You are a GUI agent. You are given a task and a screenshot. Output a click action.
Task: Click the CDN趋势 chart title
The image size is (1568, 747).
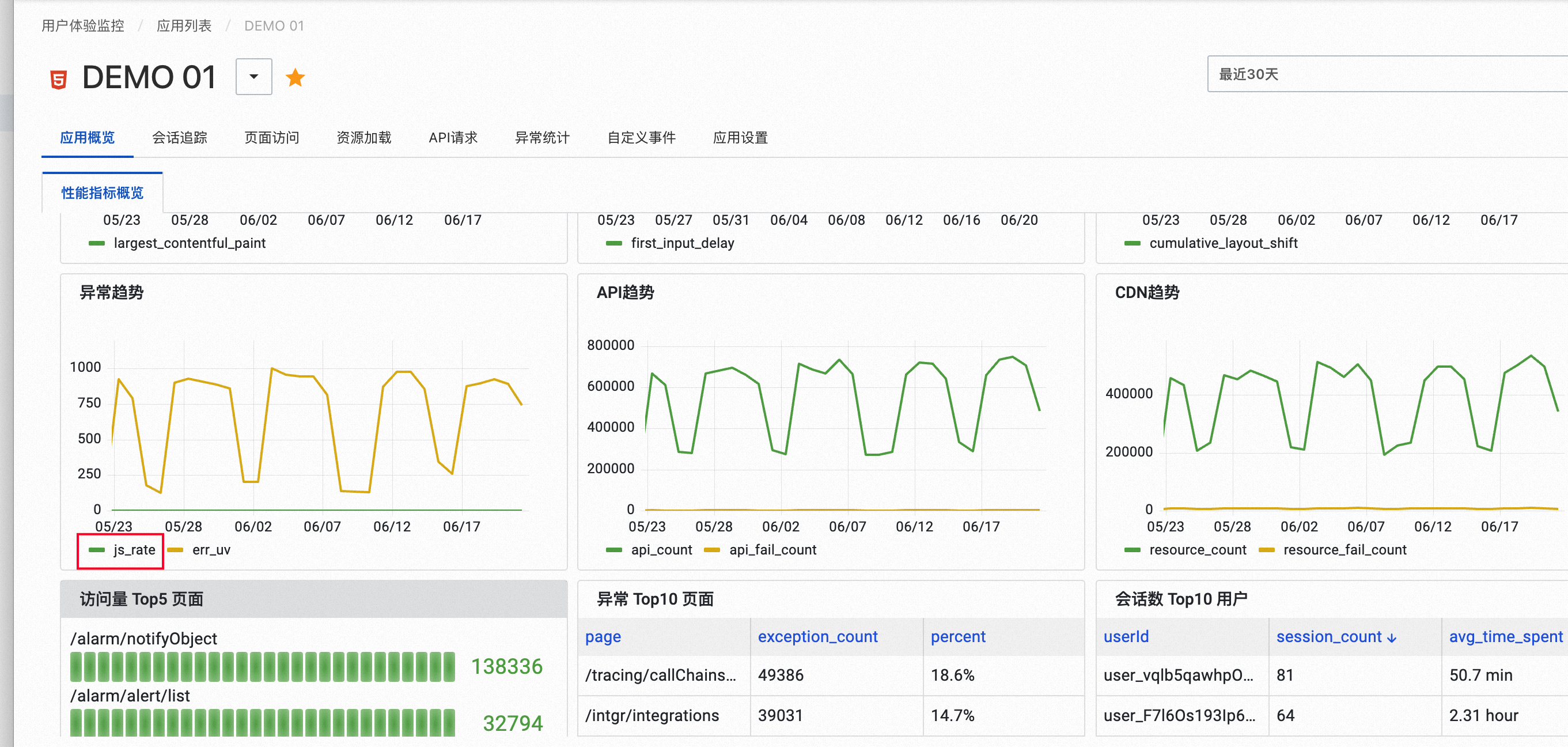[1147, 292]
